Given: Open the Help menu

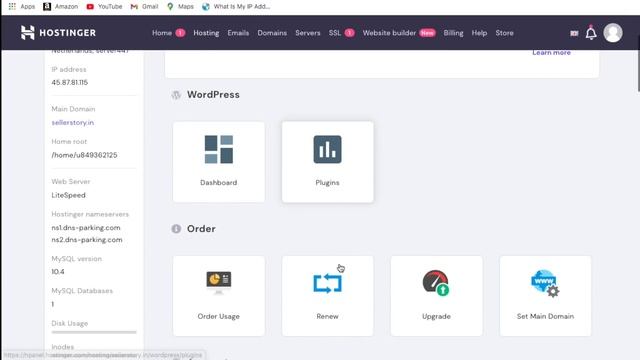Looking at the screenshot, I should click(x=479, y=33).
